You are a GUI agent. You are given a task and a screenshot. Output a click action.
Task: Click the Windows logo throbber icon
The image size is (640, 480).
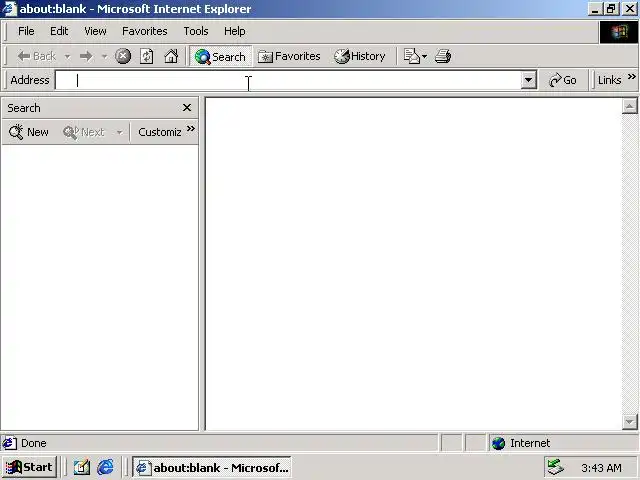(619, 32)
